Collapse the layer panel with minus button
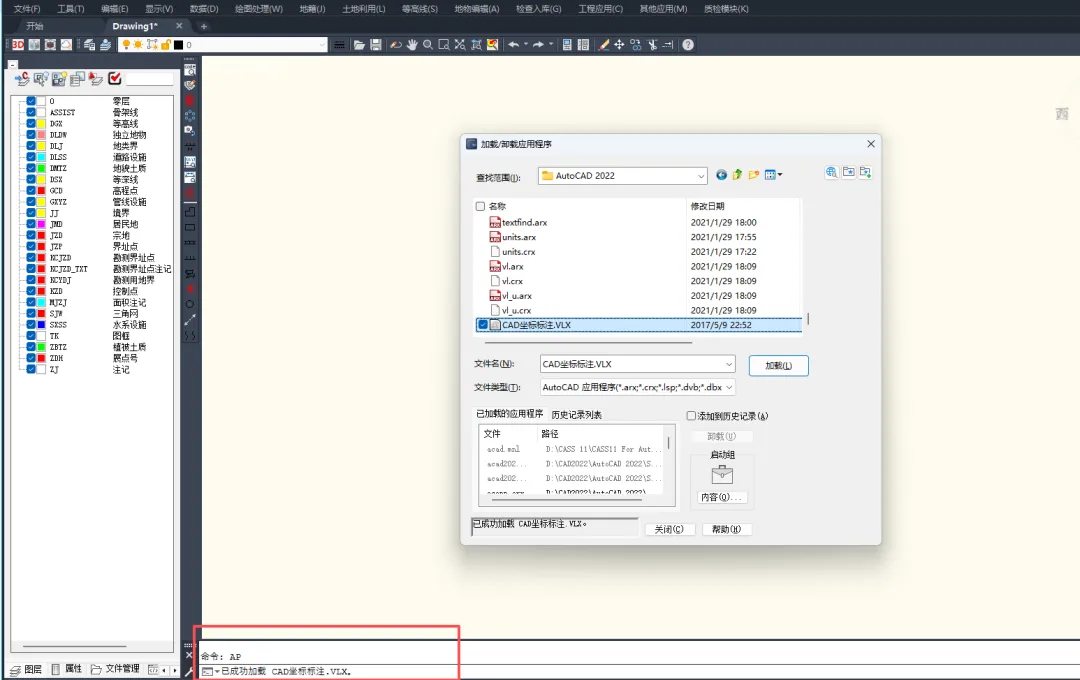The width and height of the screenshot is (1080, 680). [12, 64]
